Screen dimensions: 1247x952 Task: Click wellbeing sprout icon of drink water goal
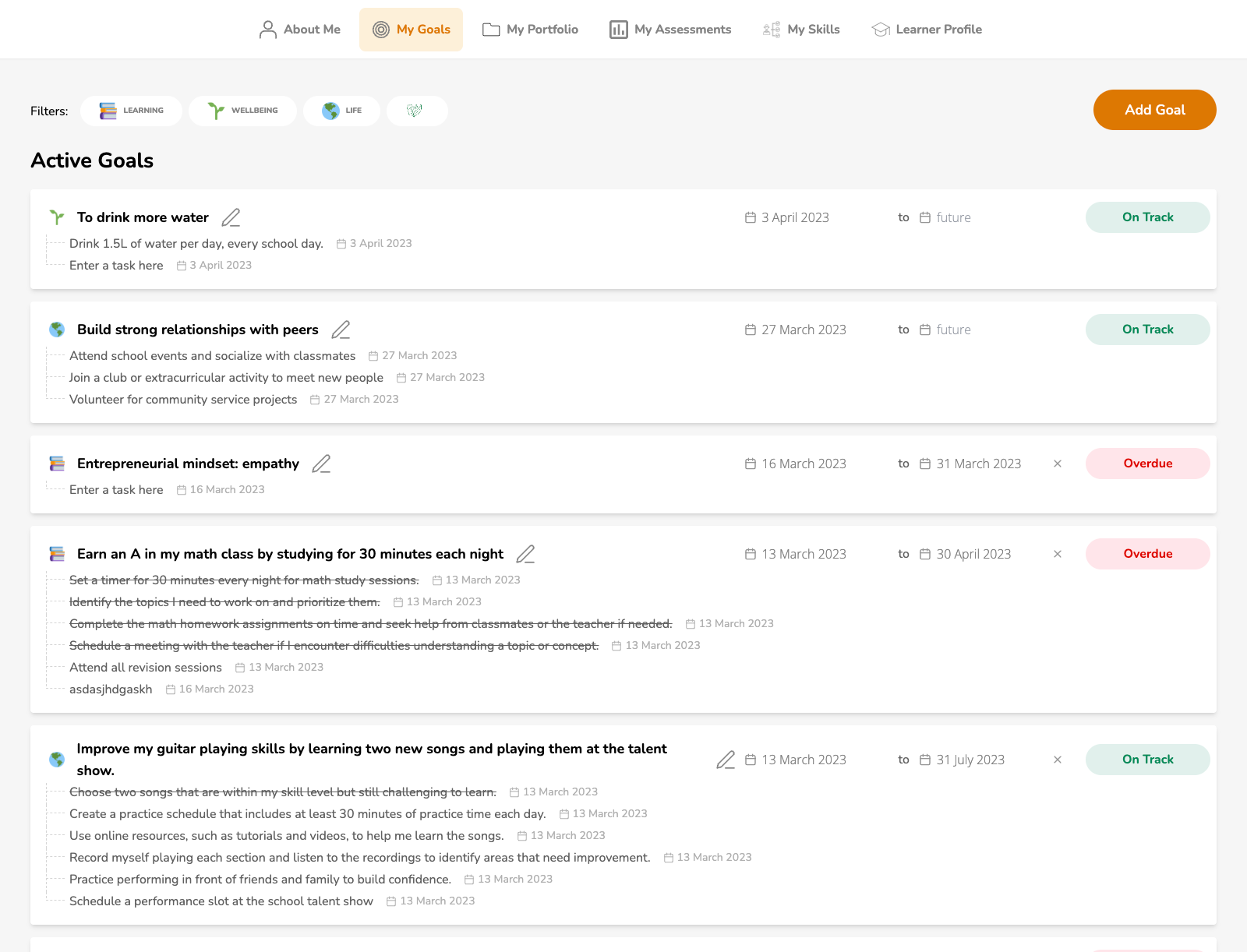57,217
